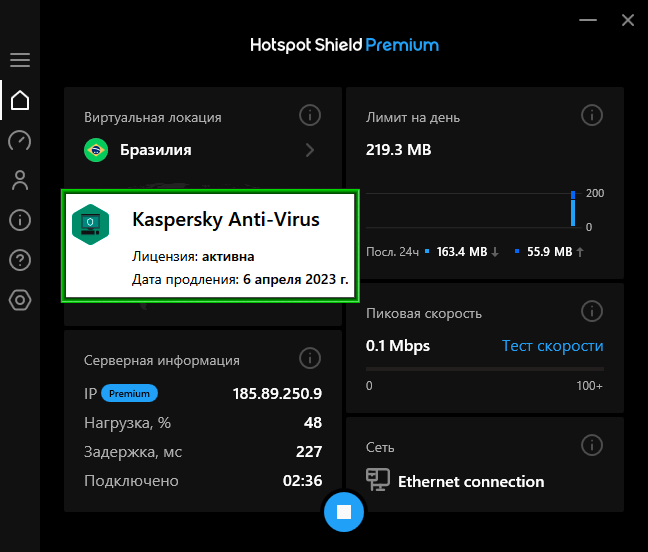Click the 55.9 MB upload value
The width and height of the screenshot is (648, 552).
(550, 252)
